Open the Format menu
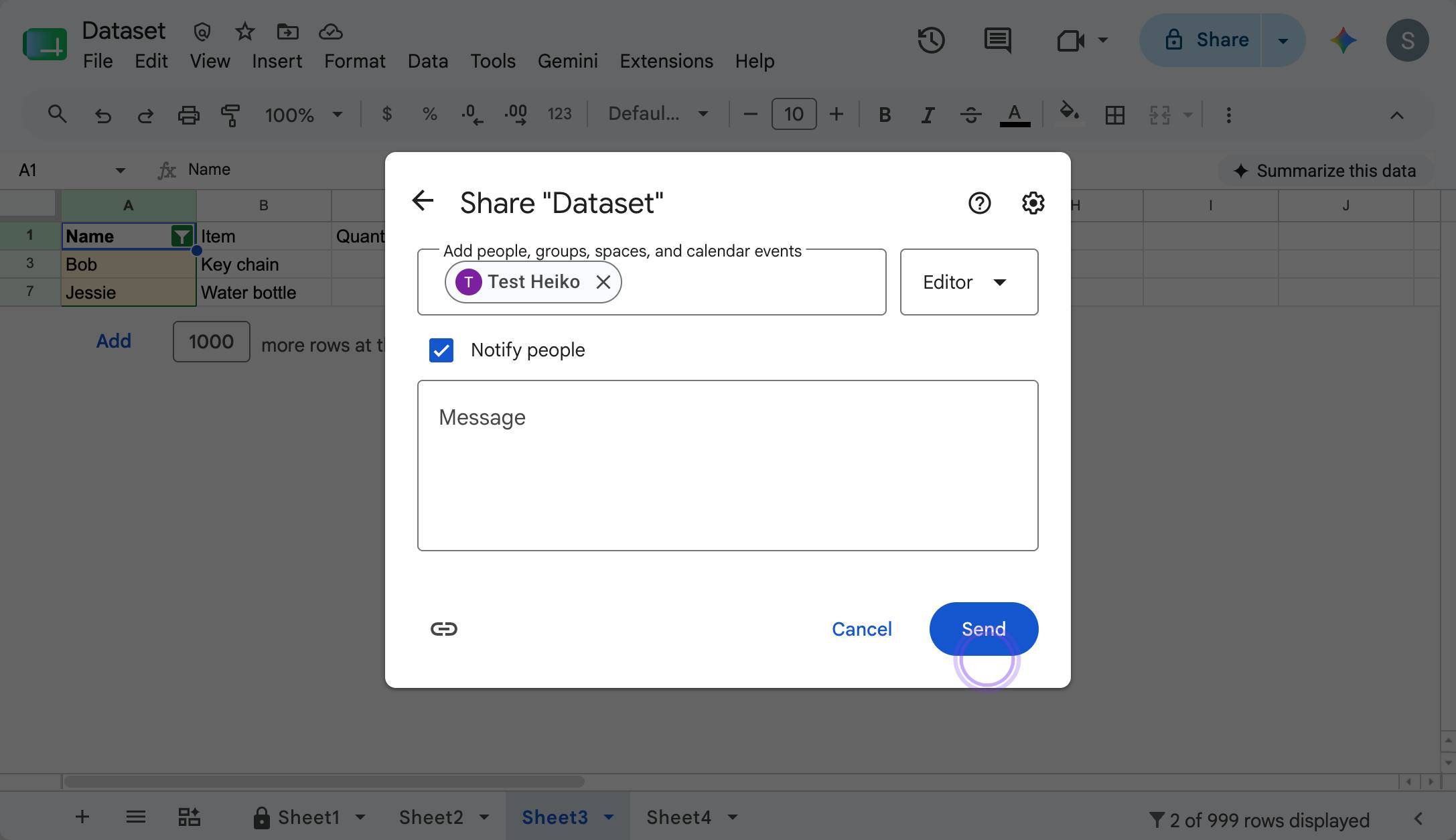1456x840 pixels. point(354,61)
